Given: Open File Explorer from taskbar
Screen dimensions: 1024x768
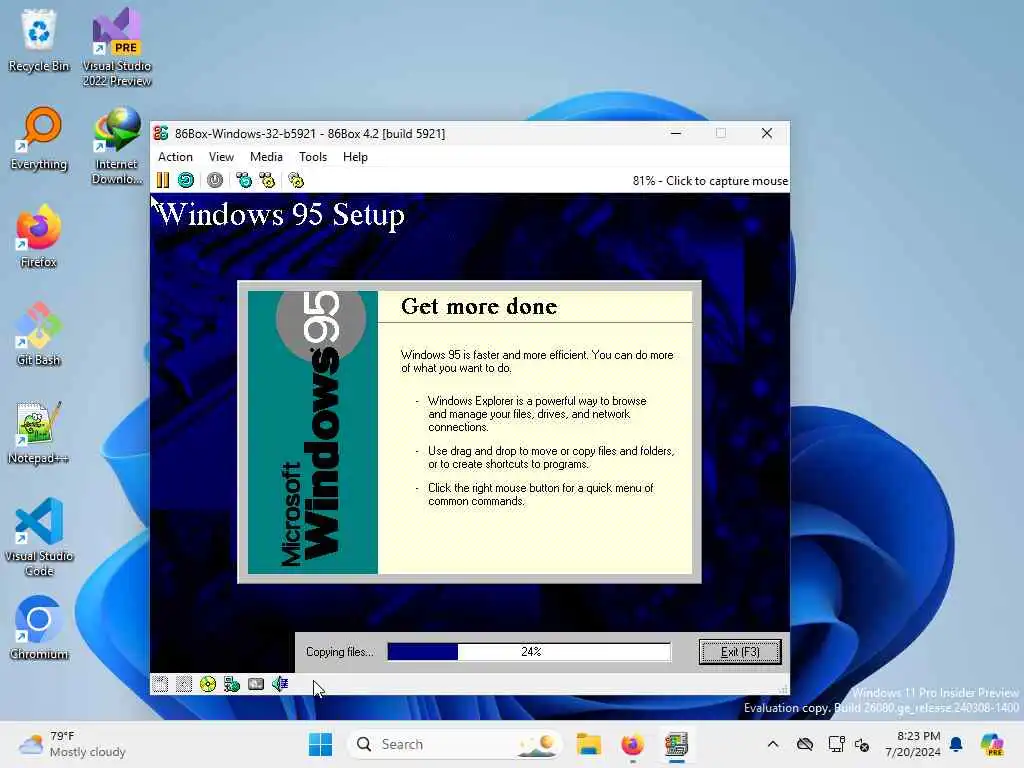Looking at the screenshot, I should [588, 744].
